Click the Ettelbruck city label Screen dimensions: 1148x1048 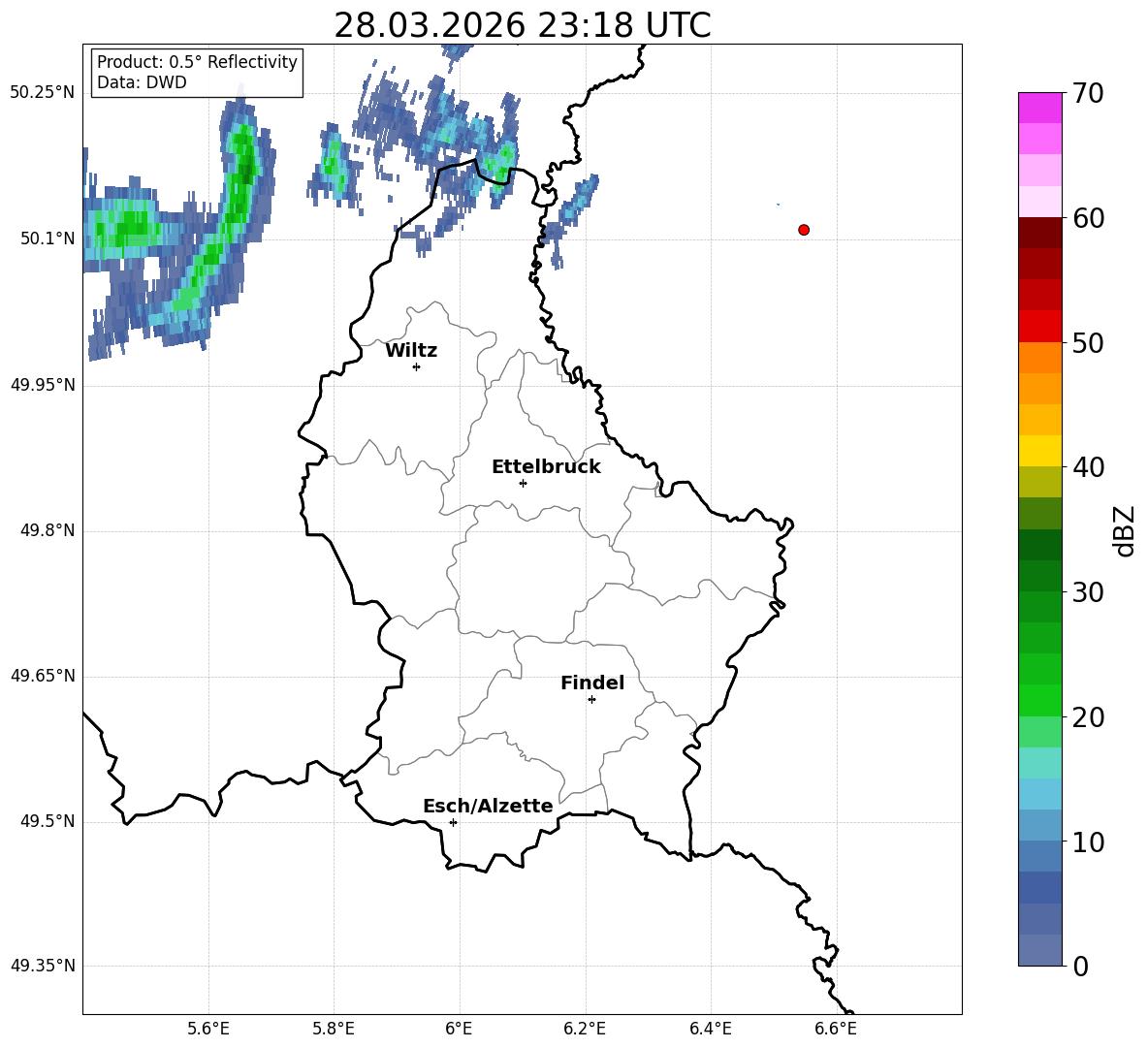[546, 467]
